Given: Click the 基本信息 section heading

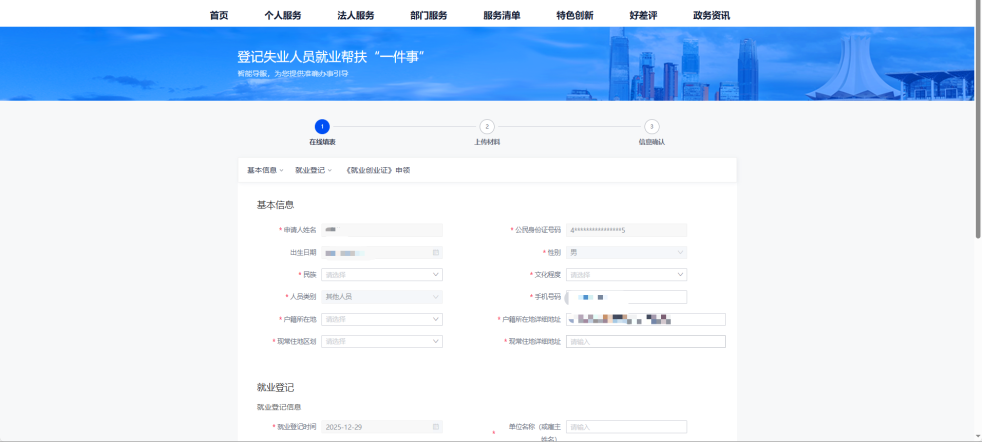Looking at the screenshot, I should [x=276, y=205].
